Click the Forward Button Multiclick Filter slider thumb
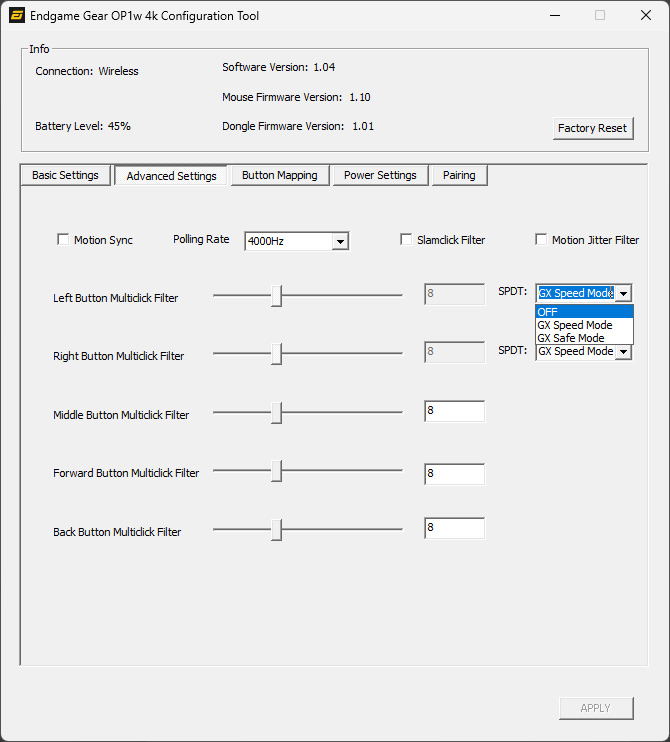This screenshot has width=670, height=742. coord(276,471)
